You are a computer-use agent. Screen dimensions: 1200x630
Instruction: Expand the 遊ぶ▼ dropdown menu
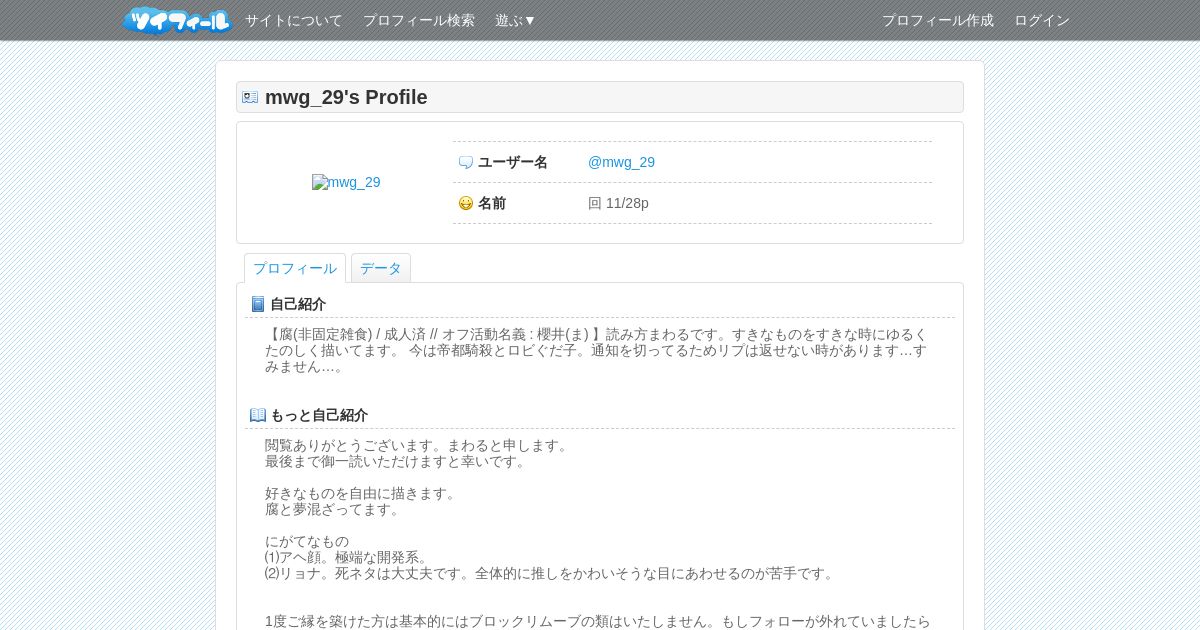(516, 20)
